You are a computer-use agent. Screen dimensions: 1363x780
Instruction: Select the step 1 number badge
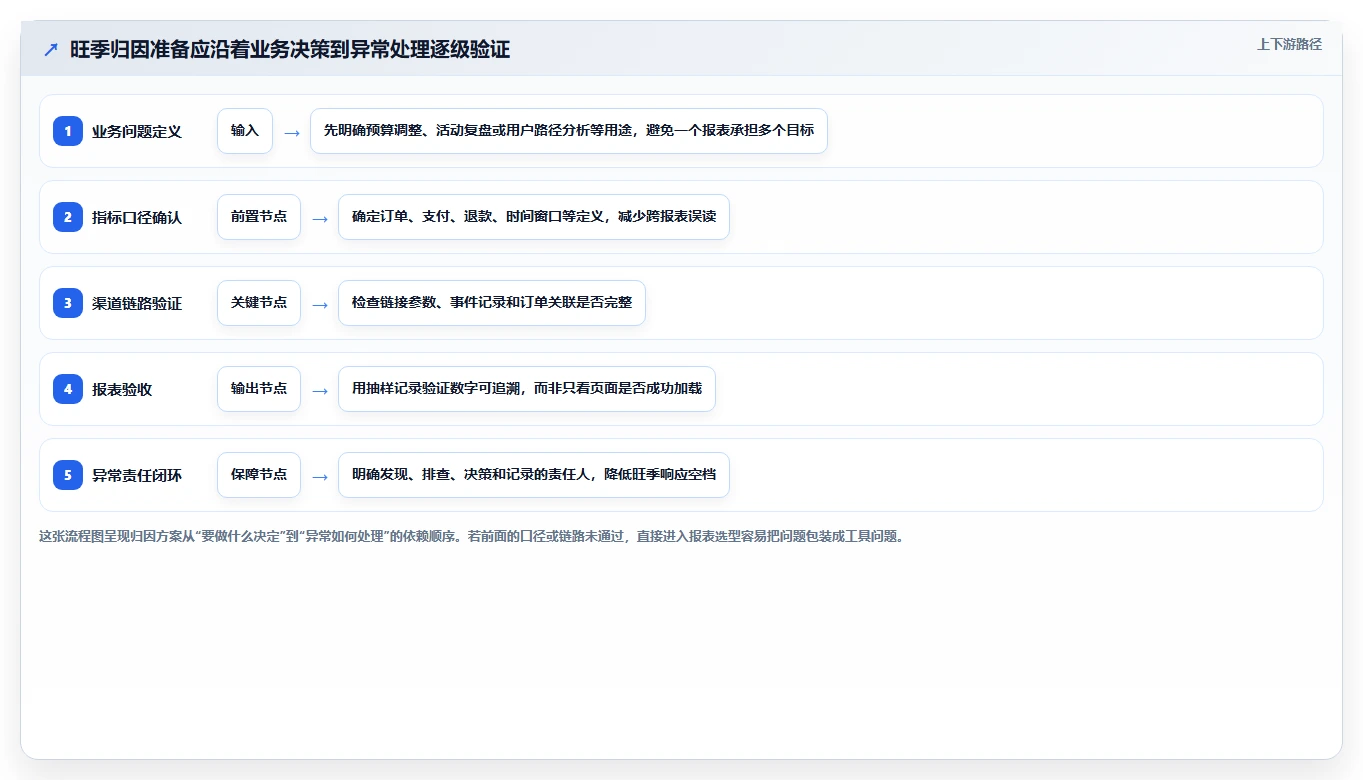click(x=68, y=131)
